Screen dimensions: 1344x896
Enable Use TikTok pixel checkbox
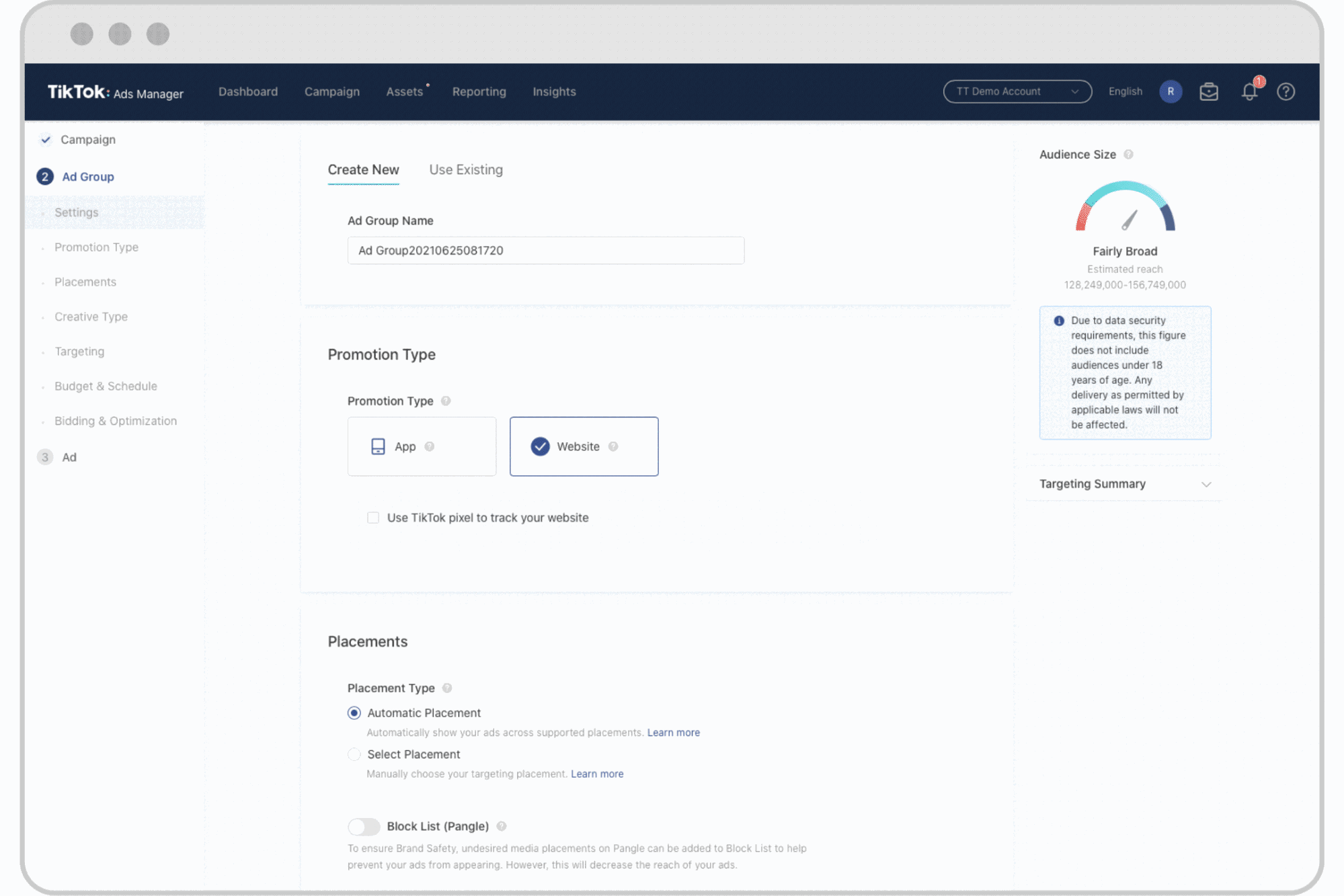pos(373,518)
